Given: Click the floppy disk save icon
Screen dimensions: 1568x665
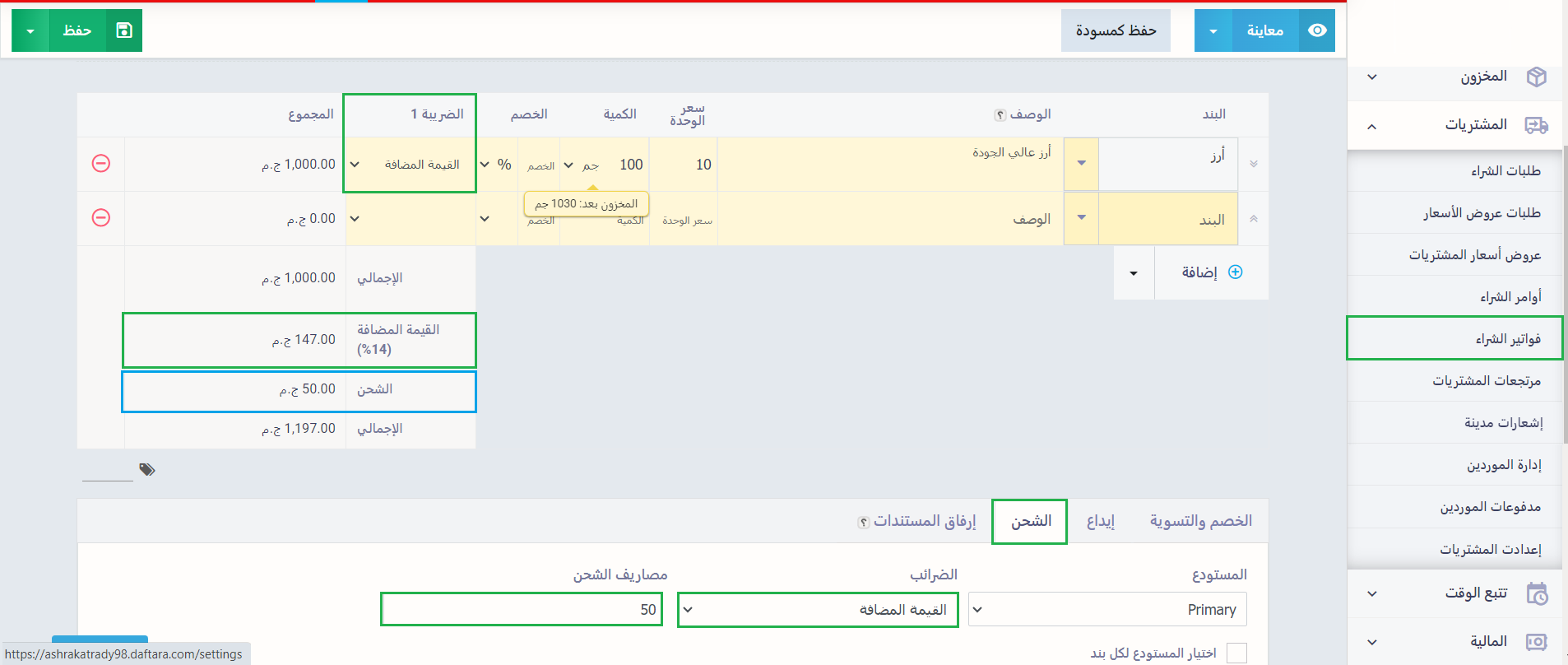Looking at the screenshot, I should (x=124, y=30).
